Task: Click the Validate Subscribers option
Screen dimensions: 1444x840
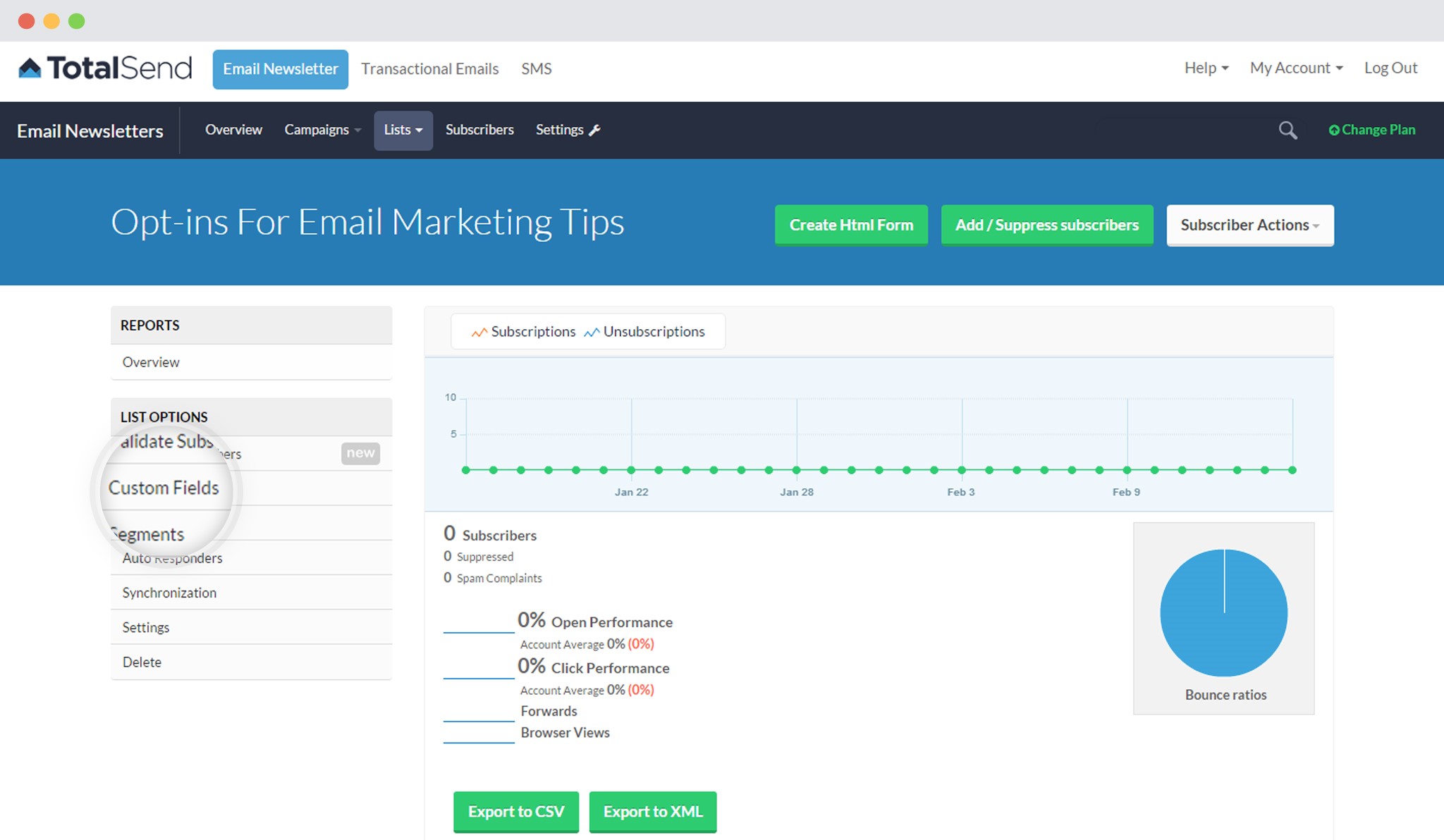Action: 251,453
